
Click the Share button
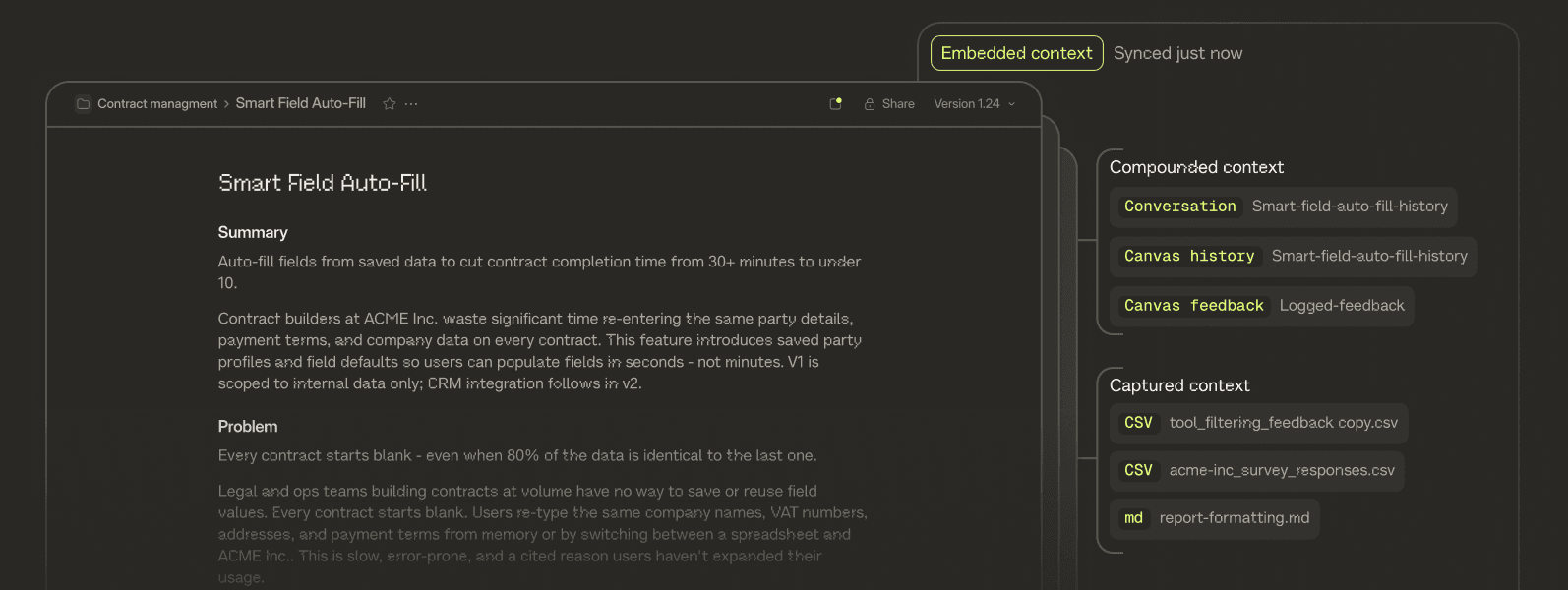[x=897, y=104]
